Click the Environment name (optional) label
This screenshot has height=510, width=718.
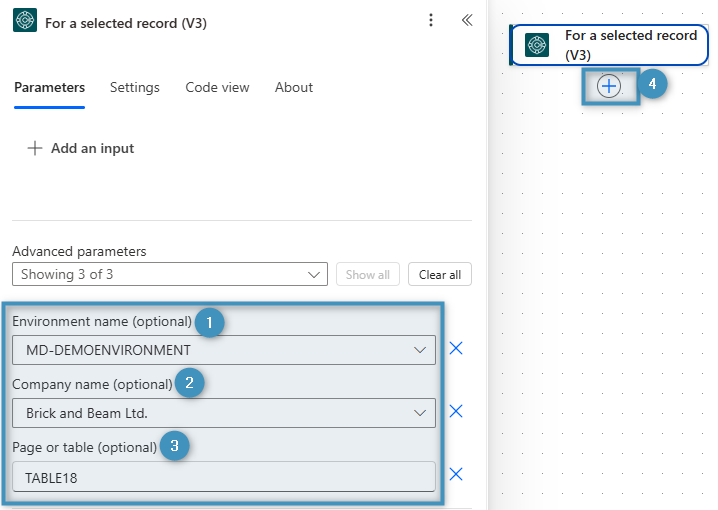tap(102, 321)
